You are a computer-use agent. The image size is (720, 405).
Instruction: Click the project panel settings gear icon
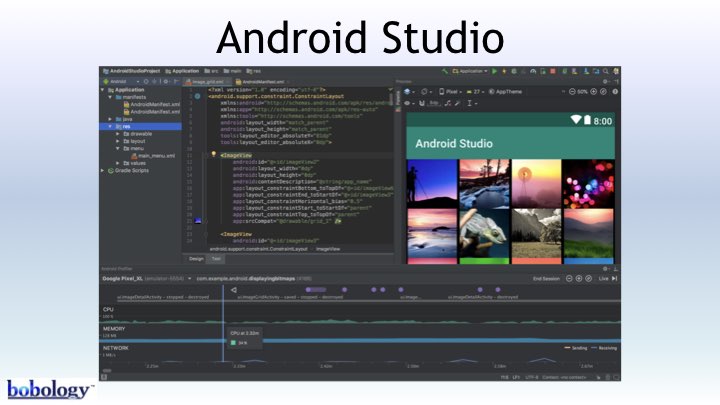[x=166, y=81]
